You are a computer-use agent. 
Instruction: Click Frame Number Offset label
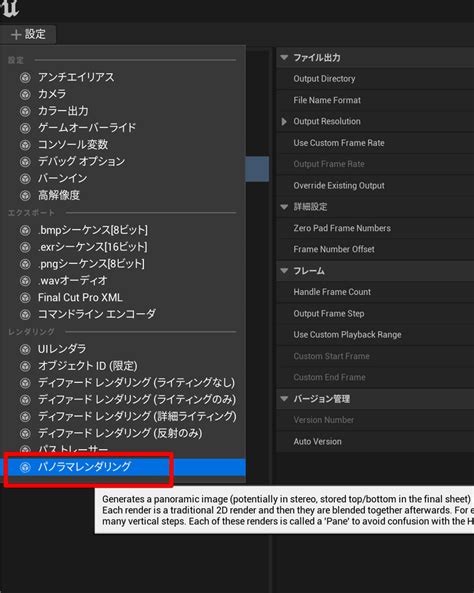(x=334, y=250)
